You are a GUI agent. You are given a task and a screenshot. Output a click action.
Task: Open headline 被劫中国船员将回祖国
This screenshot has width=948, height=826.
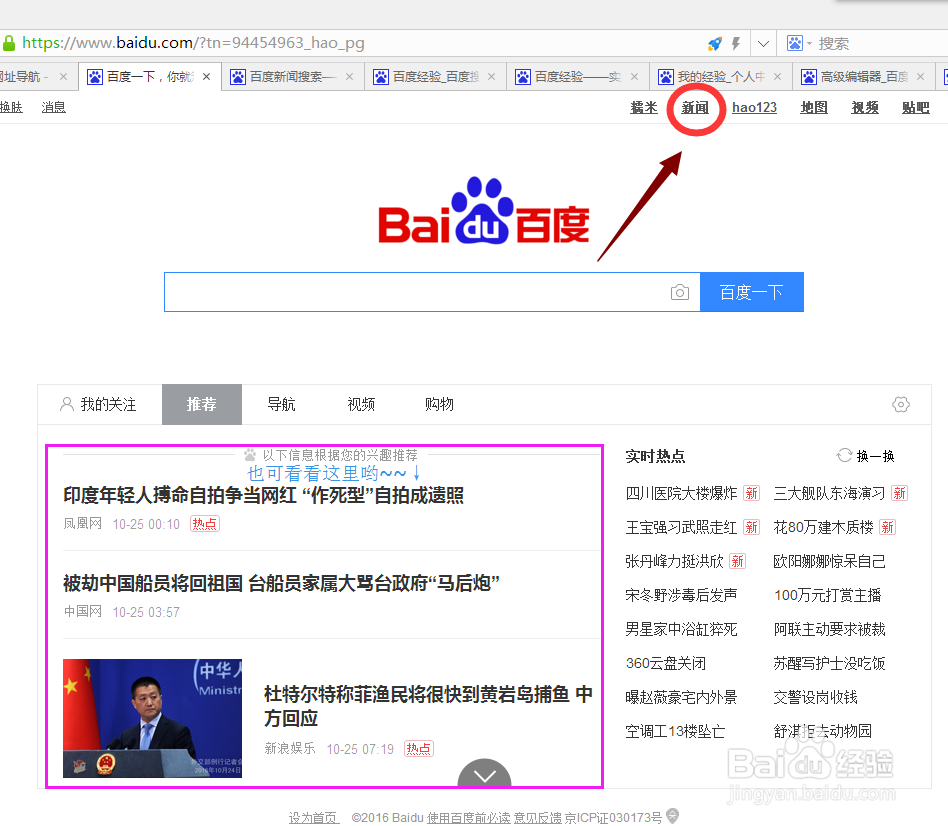coord(281,584)
